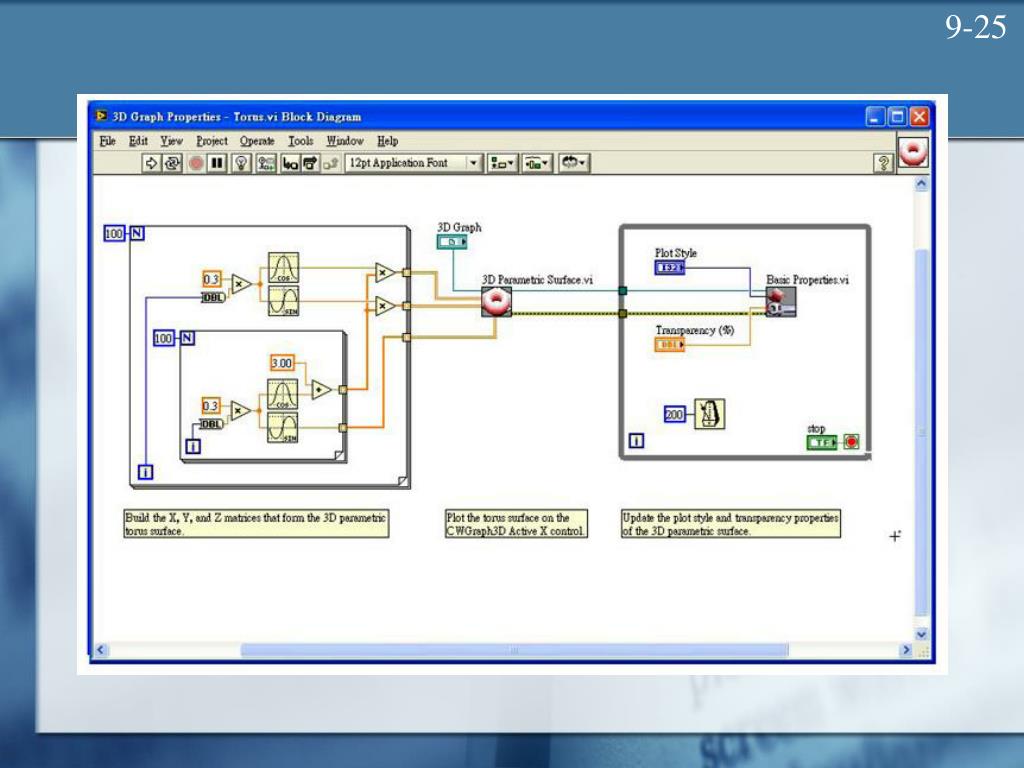Click the Run Continuously button
The width and height of the screenshot is (1024, 768).
tap(173, 163)
